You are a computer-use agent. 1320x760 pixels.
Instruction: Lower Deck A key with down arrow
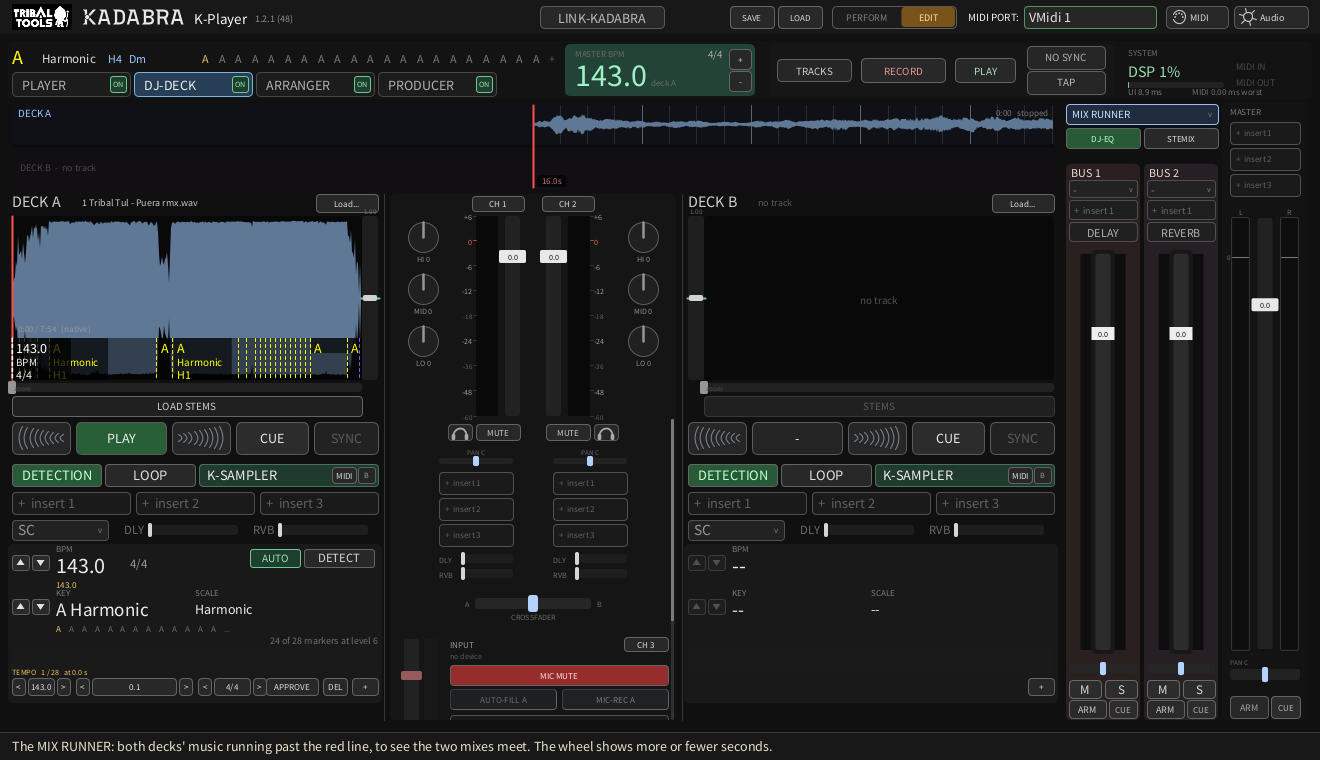(41, 607)
